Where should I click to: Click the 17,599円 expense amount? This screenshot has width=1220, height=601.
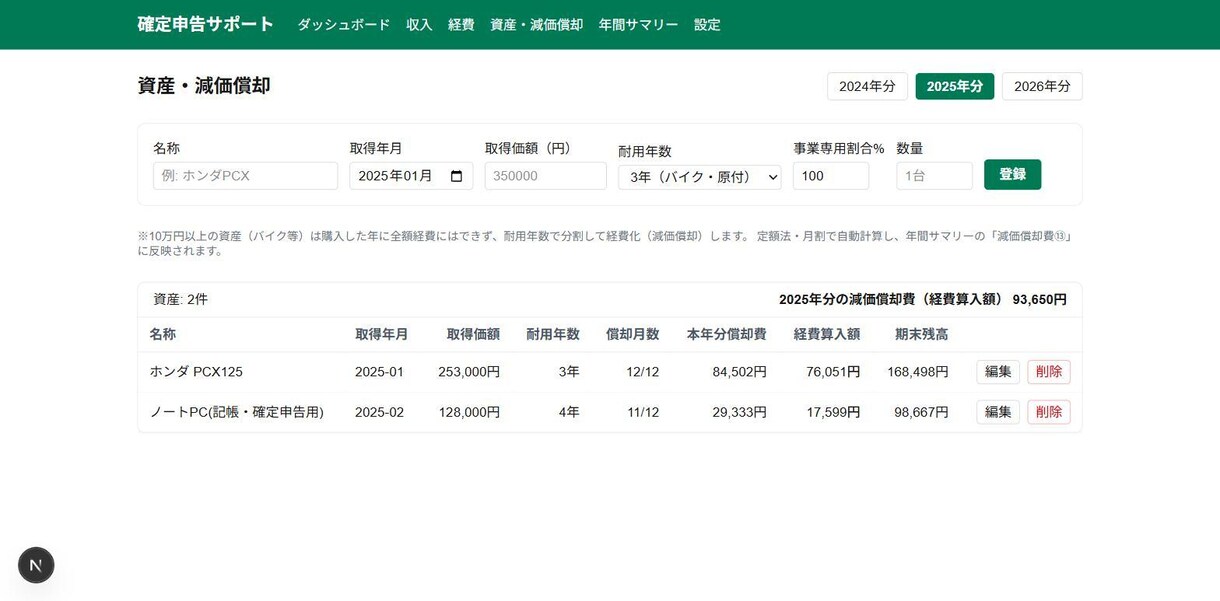[833, 412]
